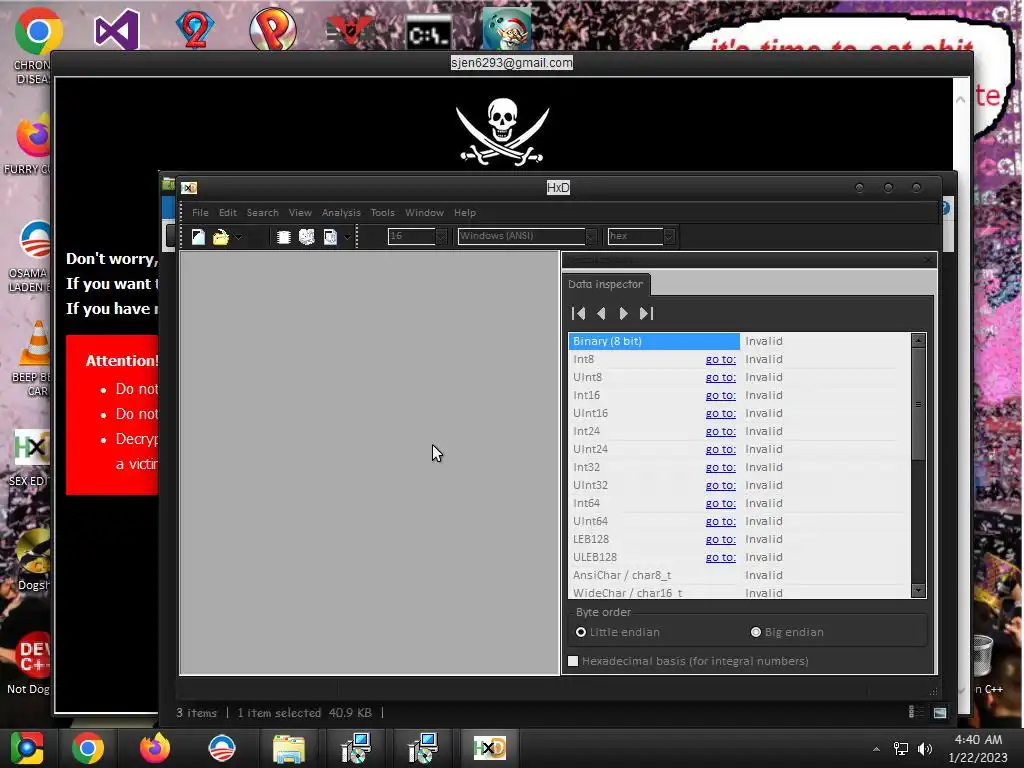Open the Edit menu in HxD
Image resolution: width=1024 pixels, height=768 pixels.
227,213
